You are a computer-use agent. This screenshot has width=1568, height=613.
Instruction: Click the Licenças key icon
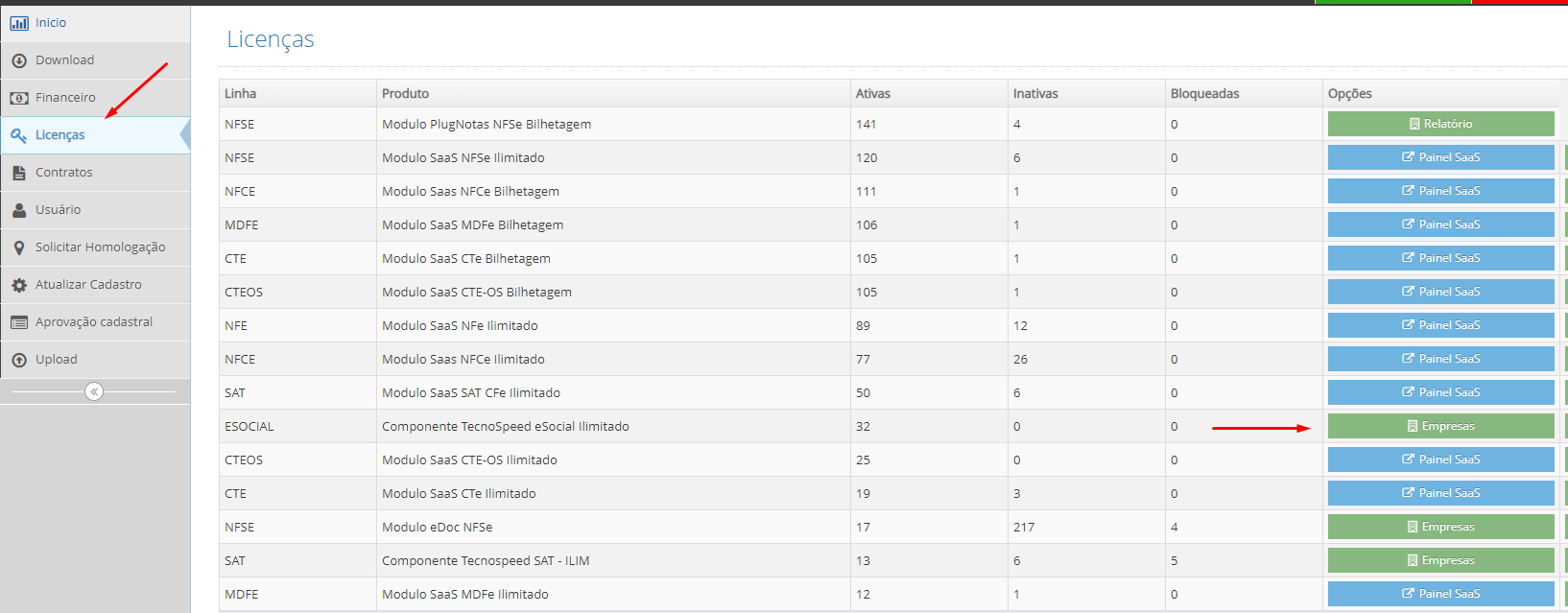coord(19,135)
